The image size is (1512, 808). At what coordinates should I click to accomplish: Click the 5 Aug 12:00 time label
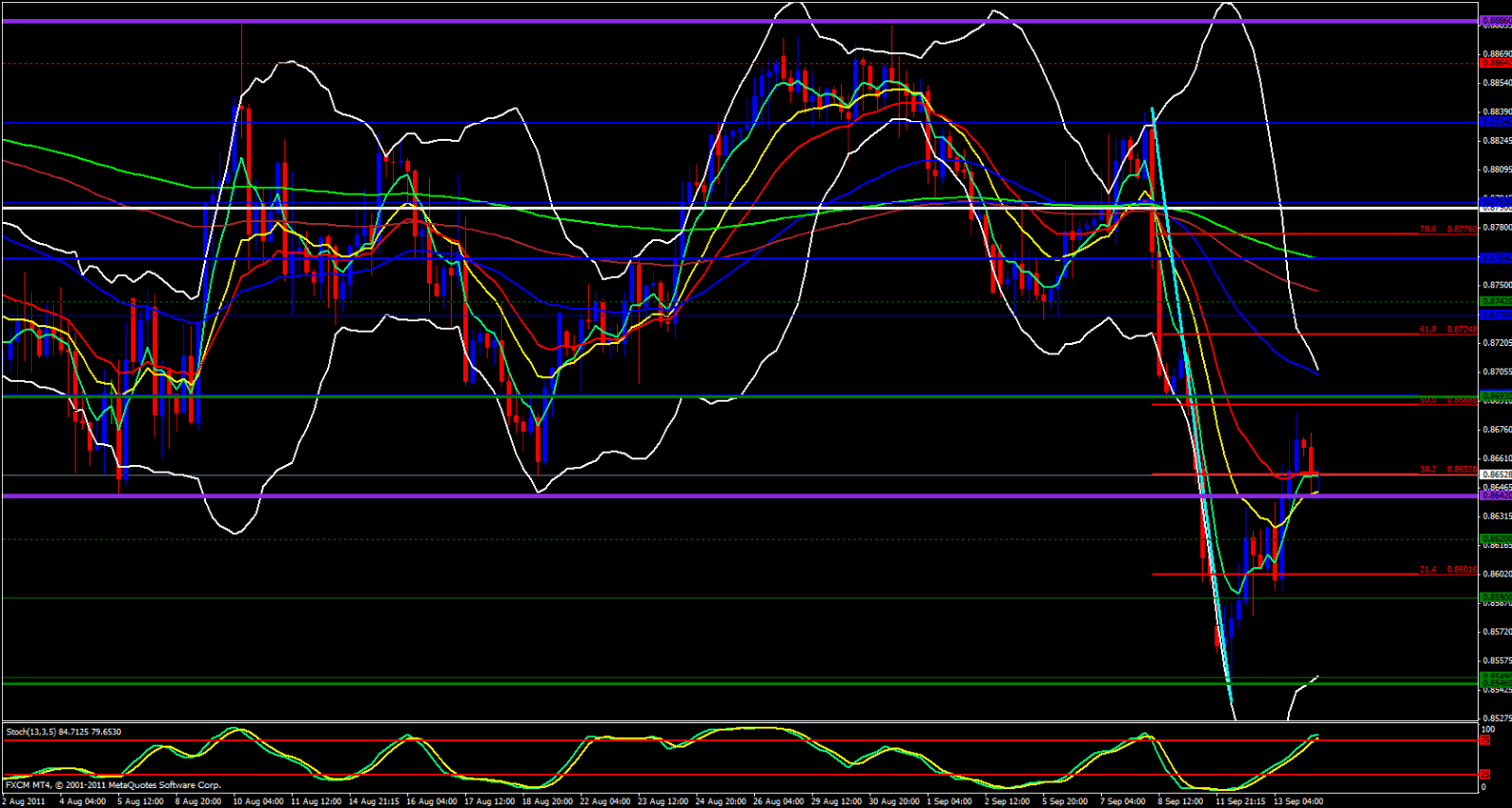(x=140, y=801)
